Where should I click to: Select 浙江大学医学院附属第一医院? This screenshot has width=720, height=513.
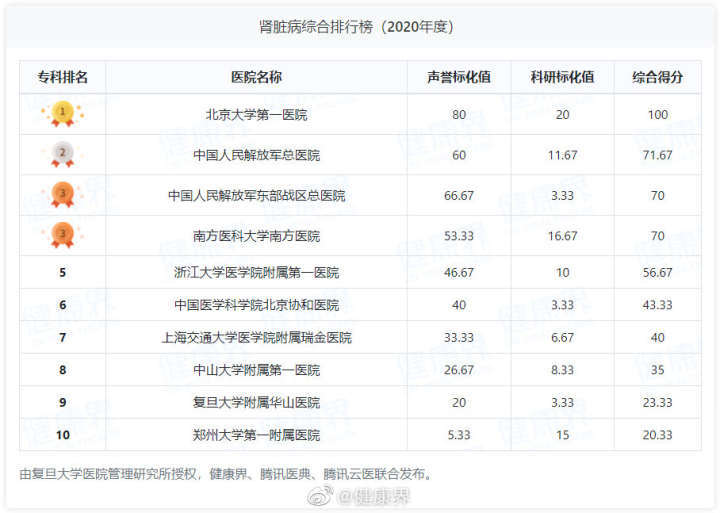click(256, 273)
